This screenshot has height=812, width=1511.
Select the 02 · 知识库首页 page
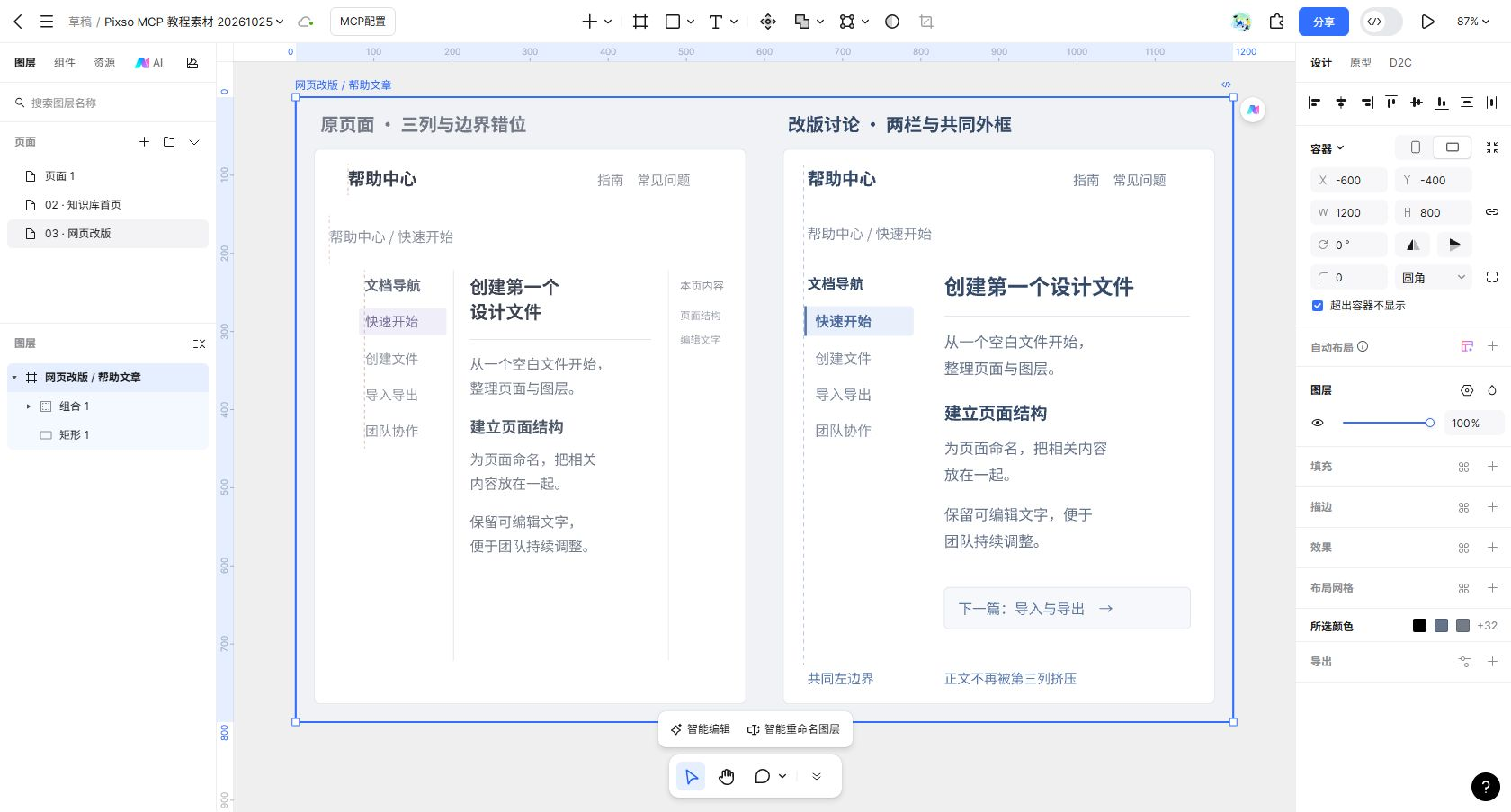[x=108, y=205]
